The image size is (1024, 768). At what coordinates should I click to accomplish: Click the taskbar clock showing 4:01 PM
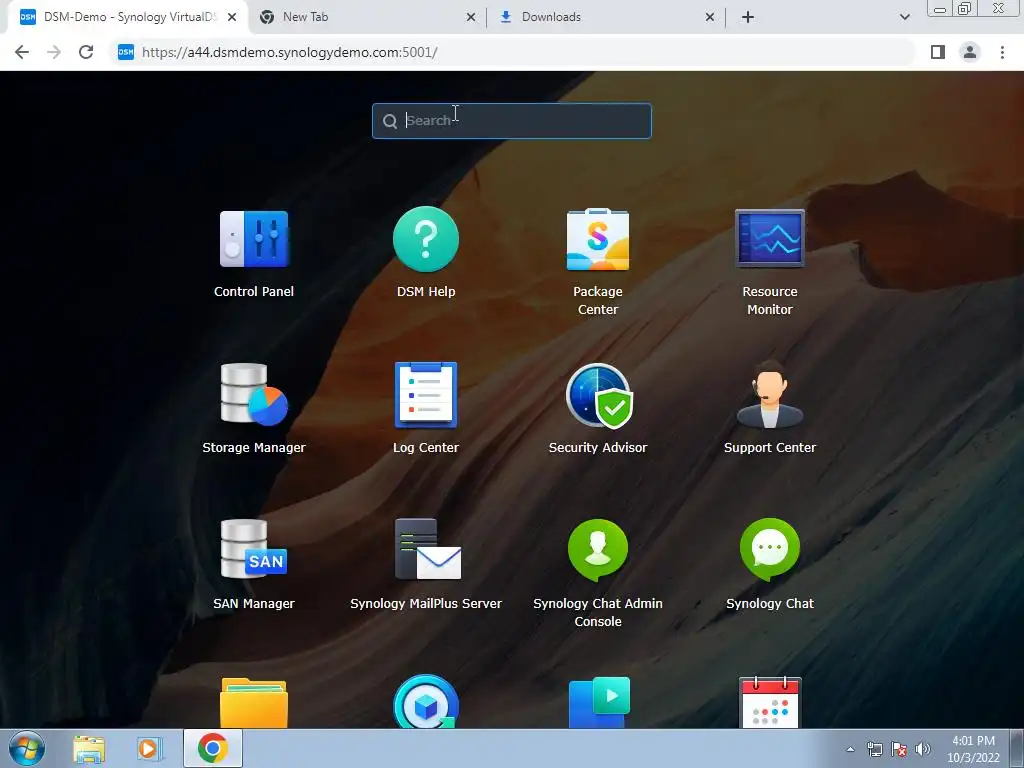coord(973,749)
